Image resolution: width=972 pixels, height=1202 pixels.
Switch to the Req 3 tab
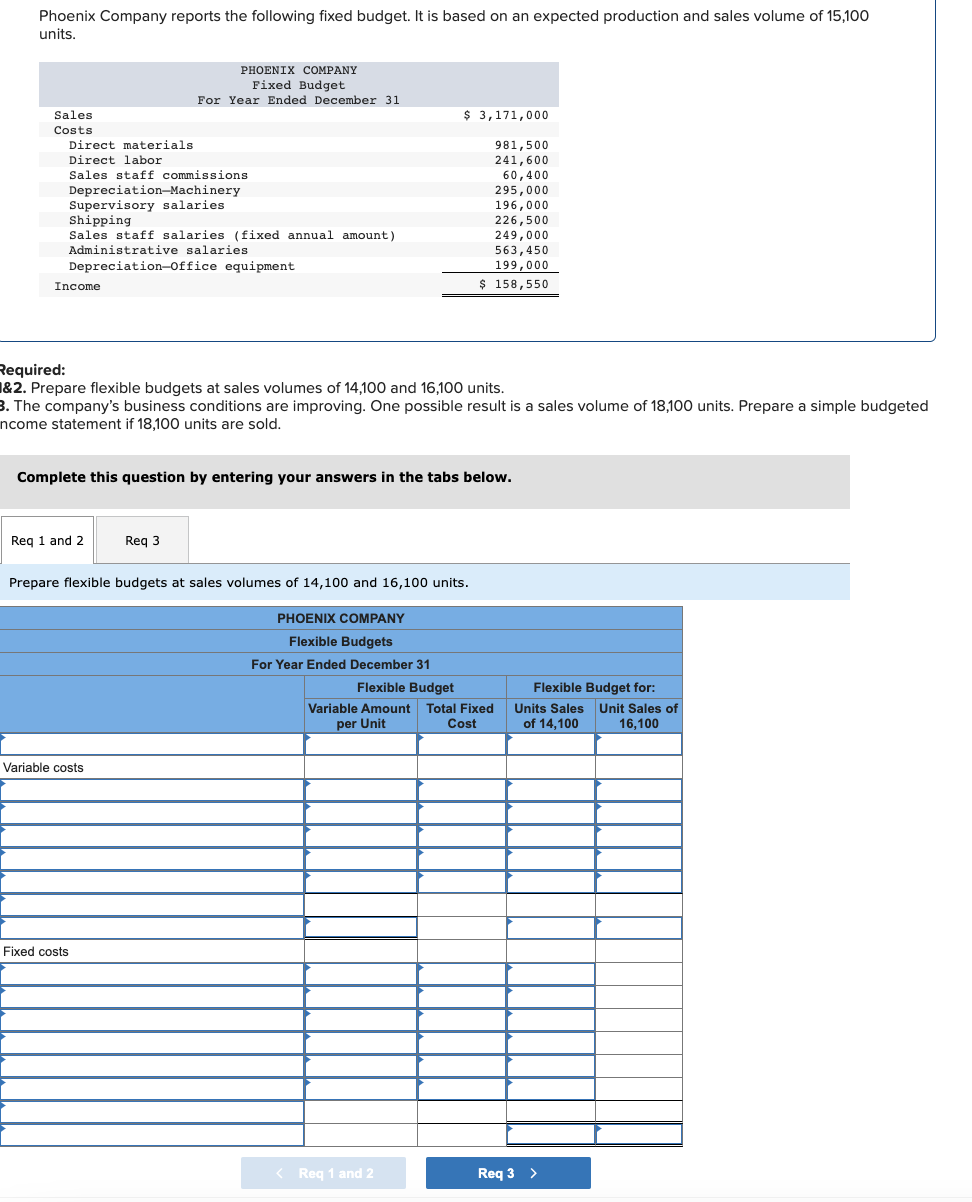tap(142, 541)
